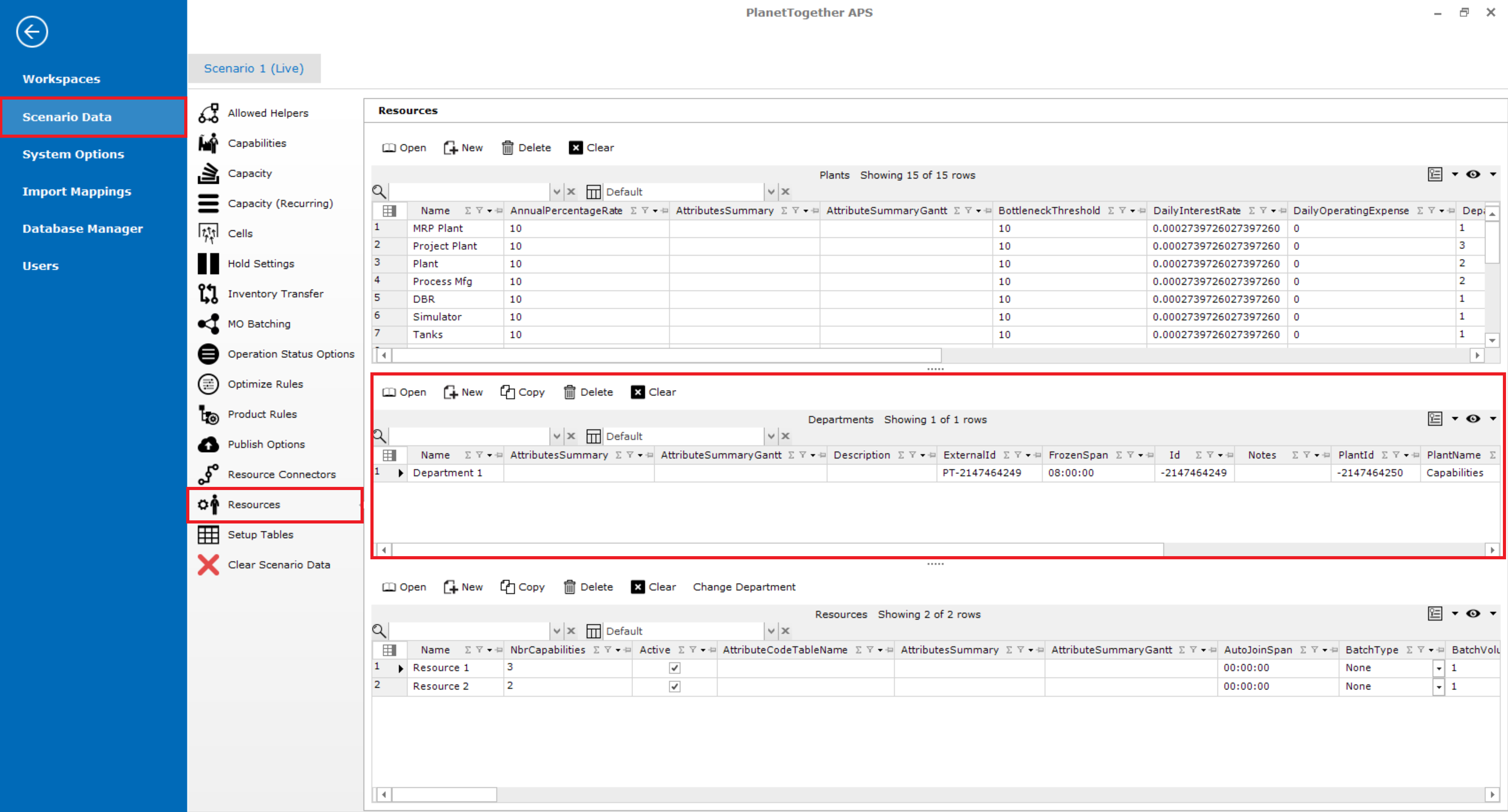Open Import Mappings menu

point(77,191)
